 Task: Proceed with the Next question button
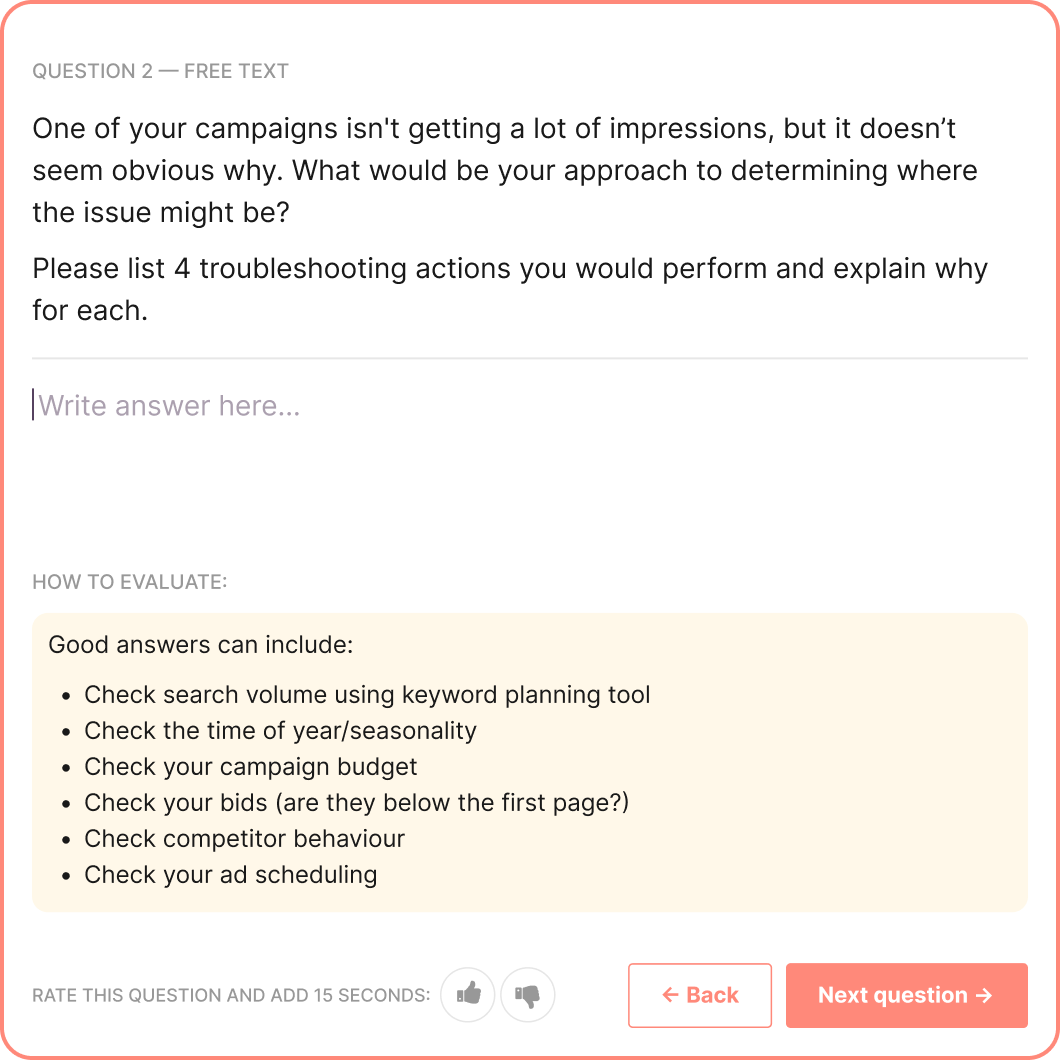click(906, 995)
